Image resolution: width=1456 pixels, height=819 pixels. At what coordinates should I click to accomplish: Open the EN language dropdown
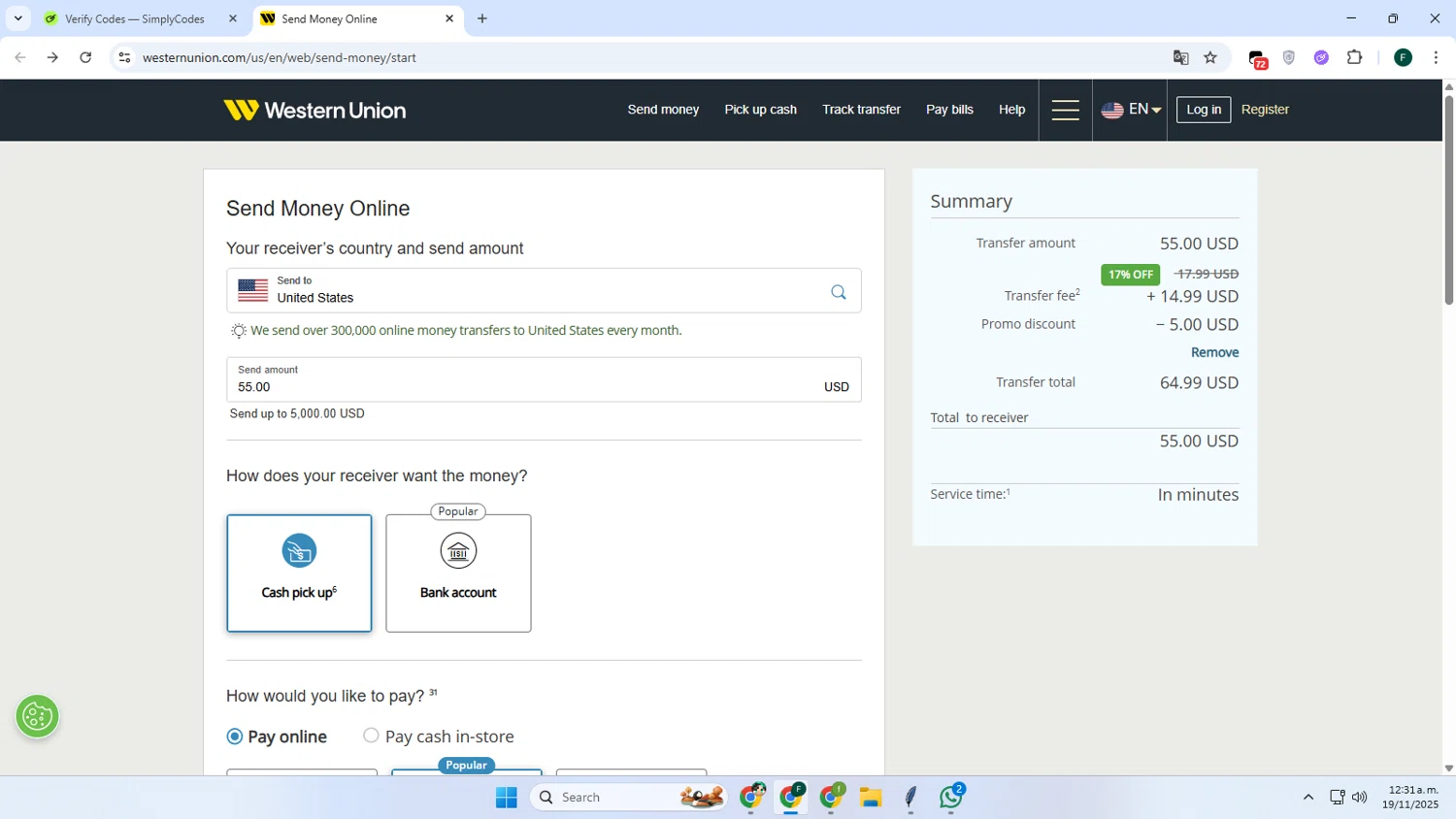1131,110
